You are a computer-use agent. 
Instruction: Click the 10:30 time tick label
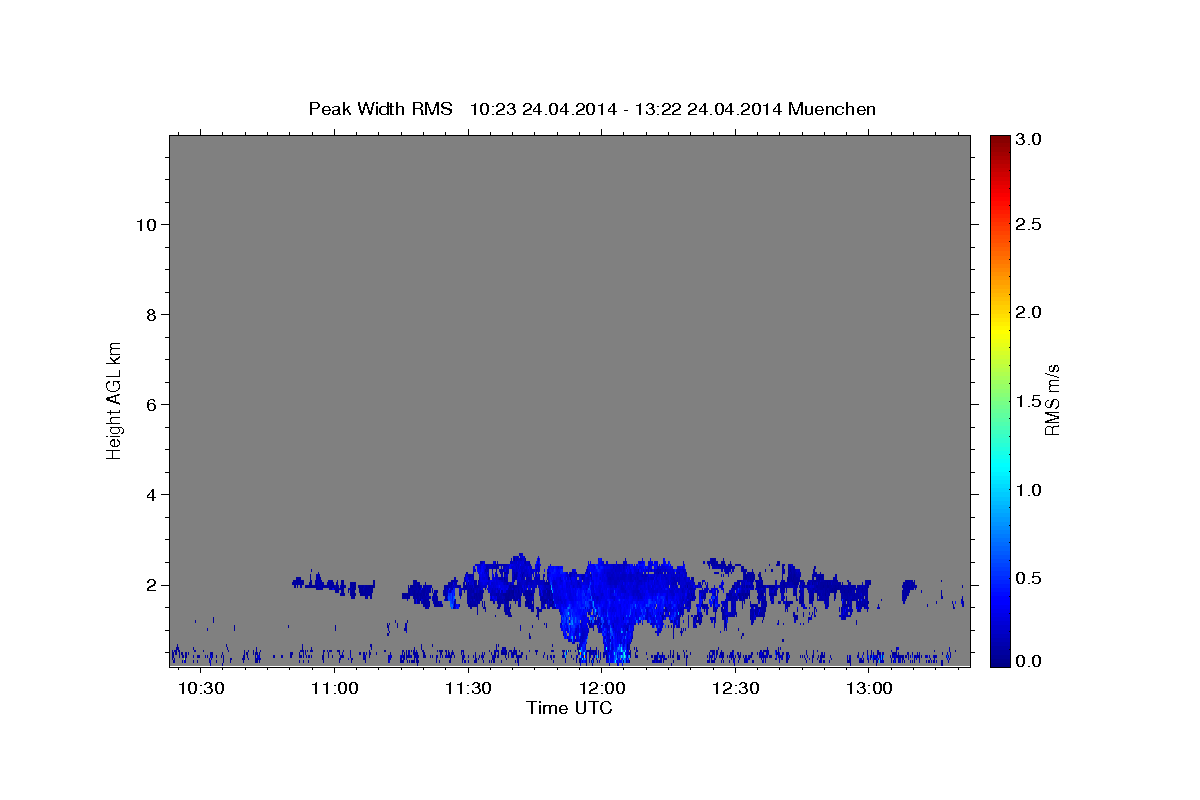202,689
